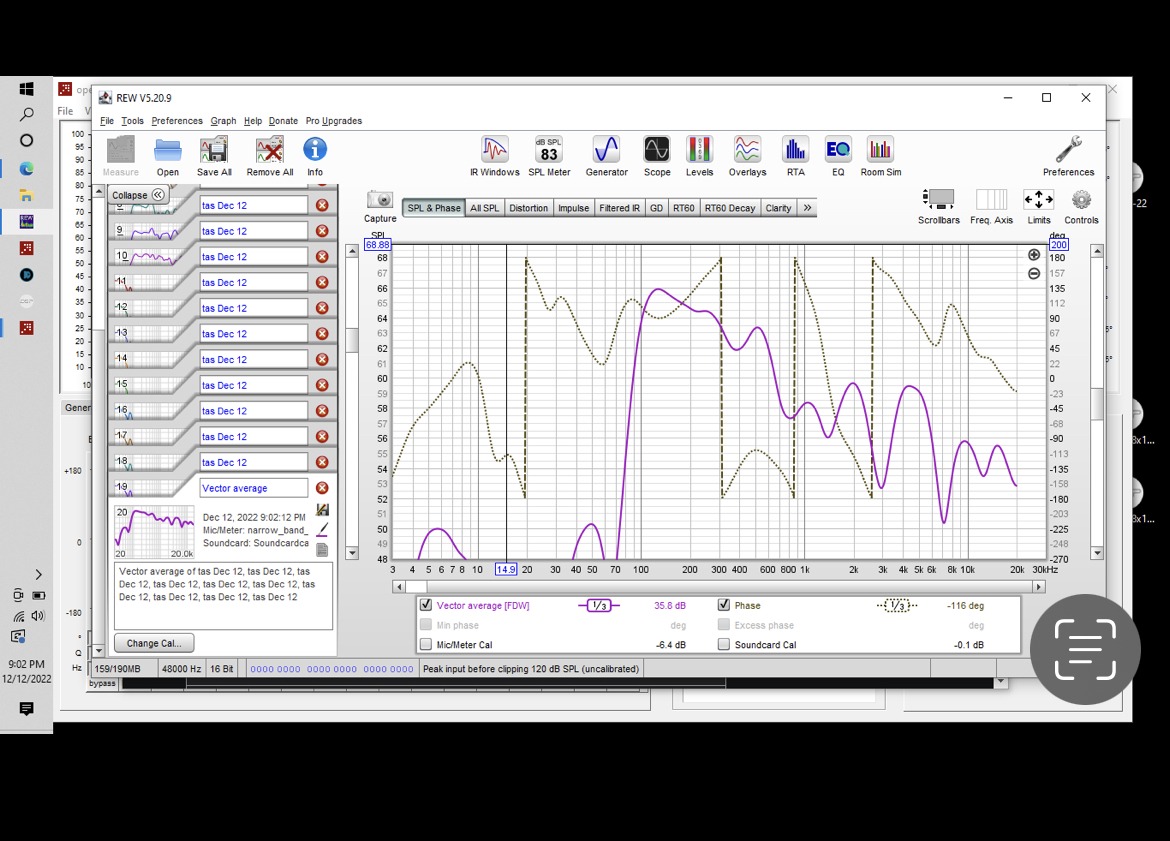Remove measurement 9 with red X
This screenshot has height=841, width=1170.
pyautogui.click(x=322, y=231)
